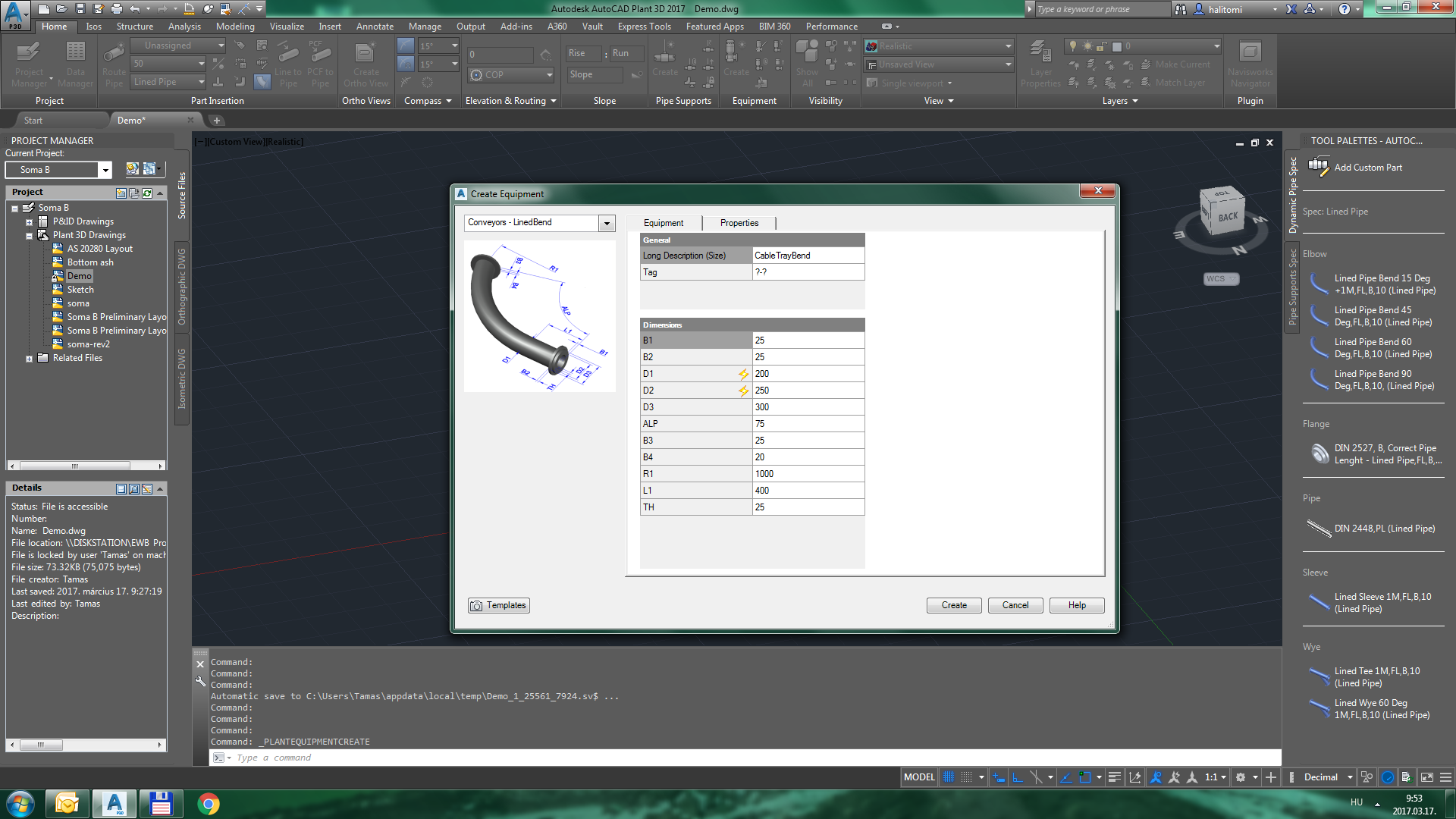Click the Add Custom Part icon

(x=1319, y=167)
